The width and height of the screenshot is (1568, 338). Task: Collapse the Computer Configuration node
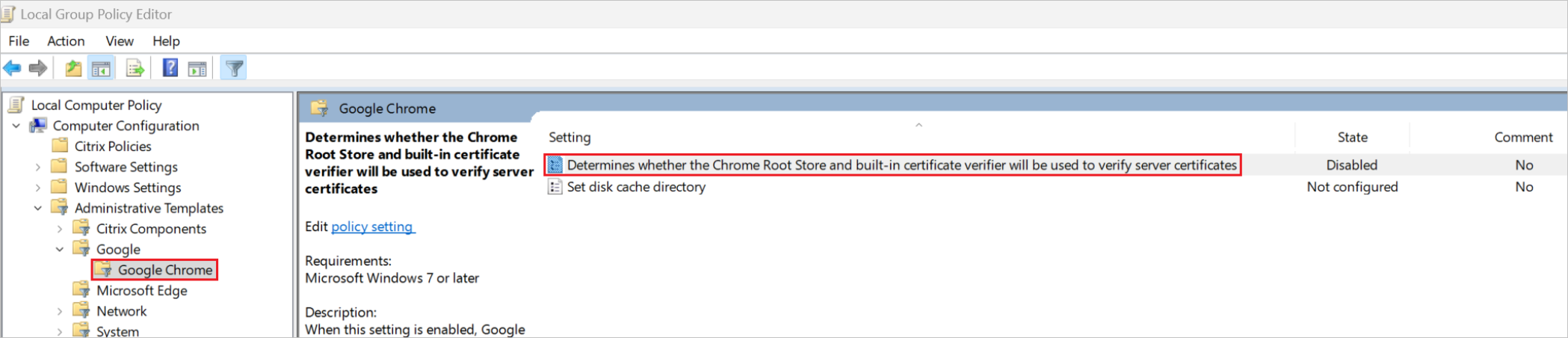coord(16,126)
